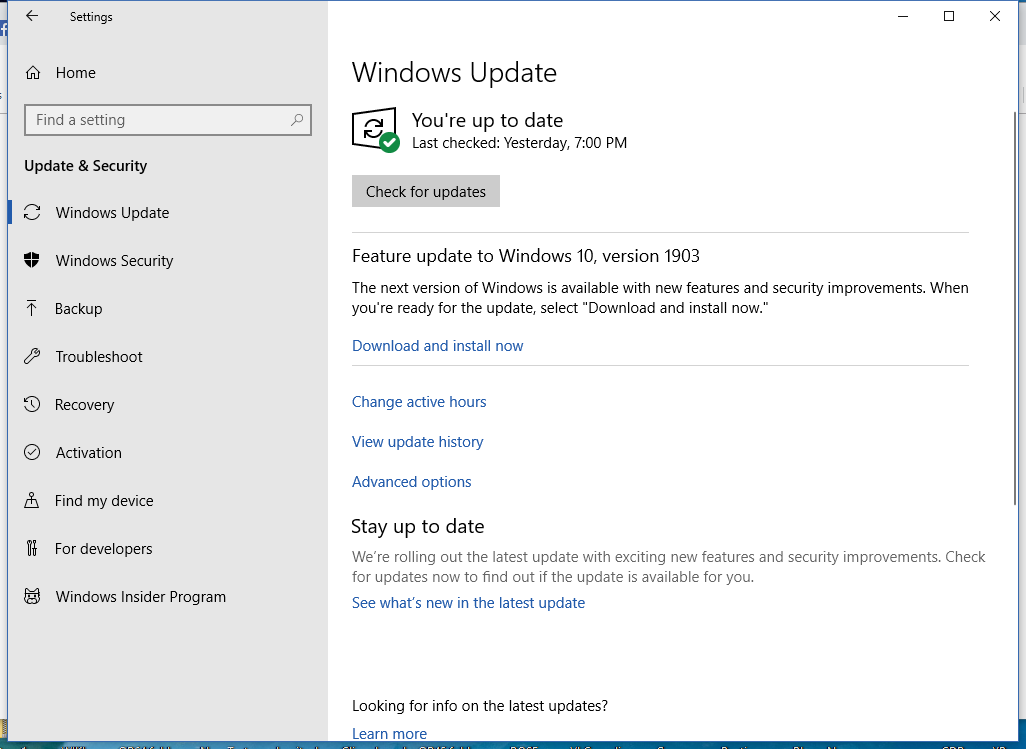Viewport: 1026px width, 749px height.
Task: Click the Windows Security shield icon
Action: click(x=32, y=260)
